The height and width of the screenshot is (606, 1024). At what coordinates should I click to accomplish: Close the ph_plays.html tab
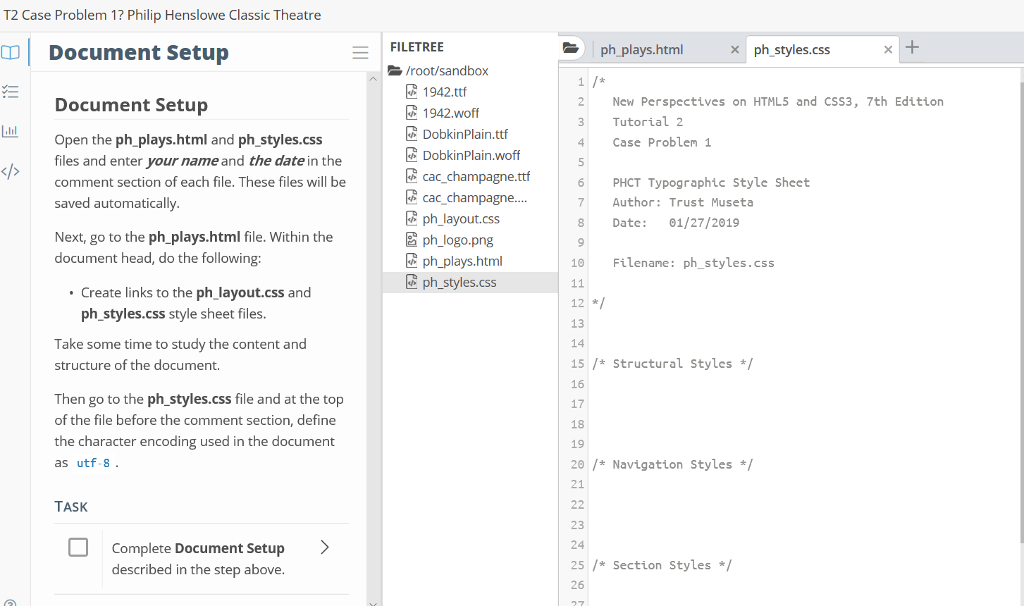(735, 50)
